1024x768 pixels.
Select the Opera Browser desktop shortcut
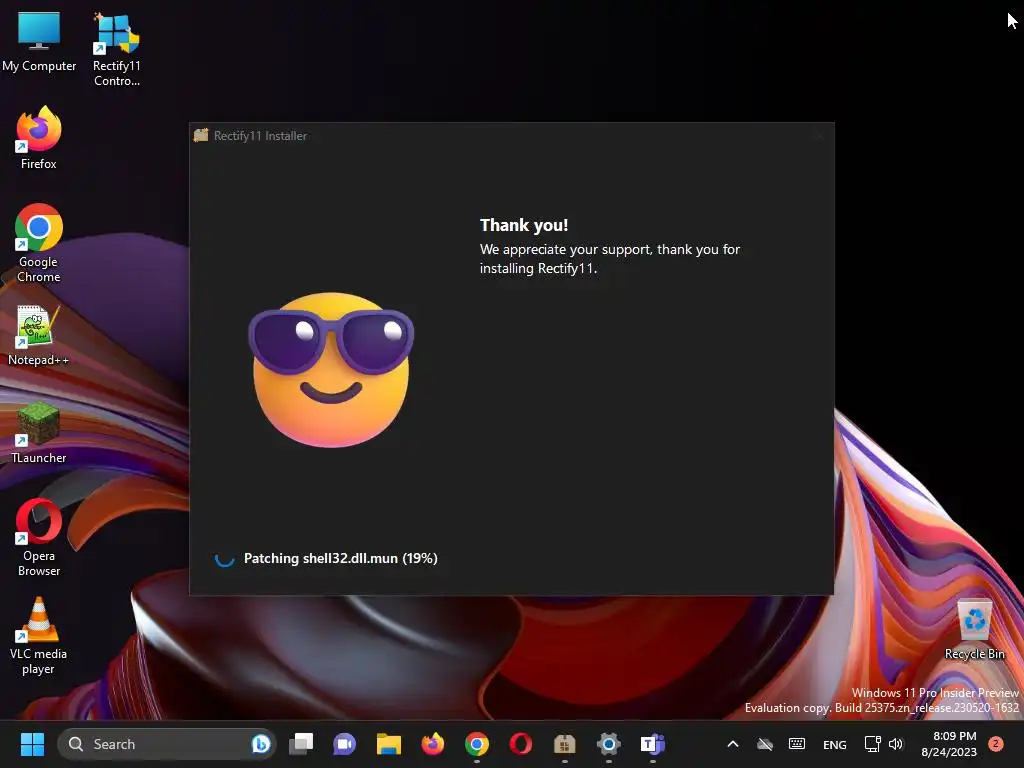click(x=39, y=537)
